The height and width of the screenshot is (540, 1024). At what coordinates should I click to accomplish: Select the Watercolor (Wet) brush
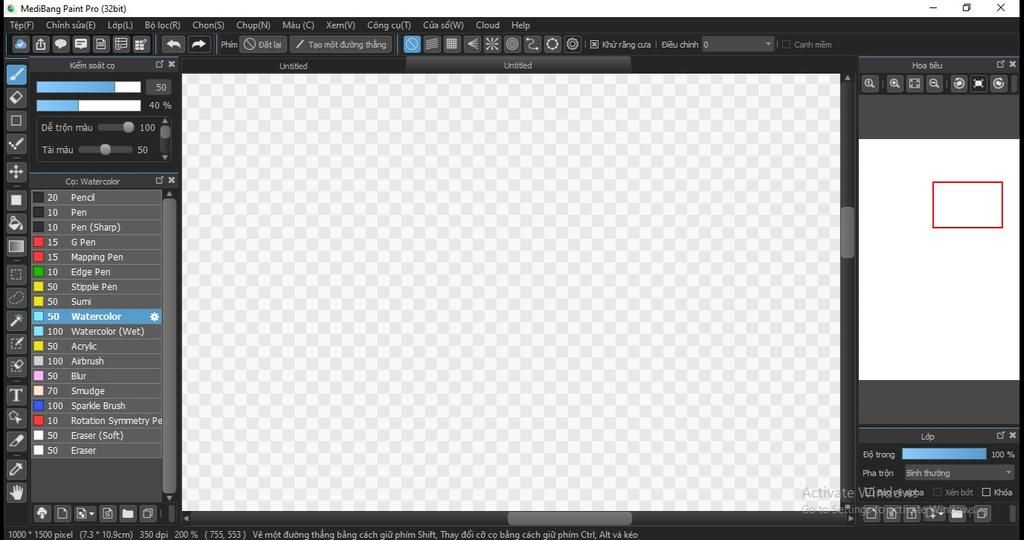pos(97,332)
